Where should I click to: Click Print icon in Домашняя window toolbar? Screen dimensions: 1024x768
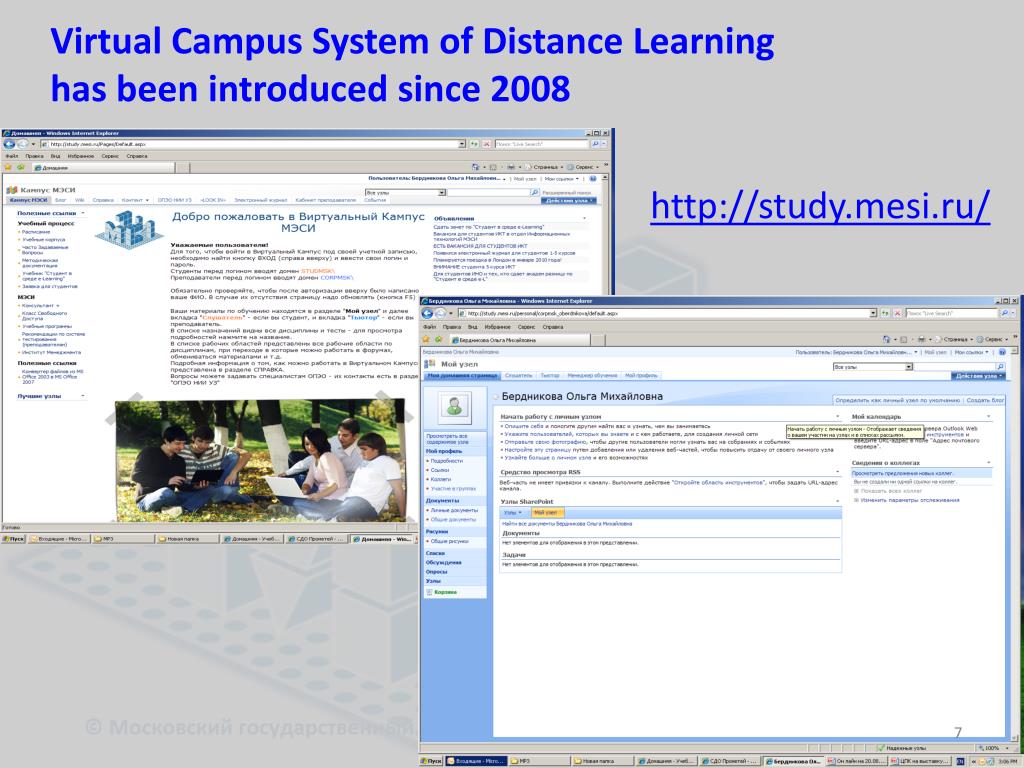[x=511, y=167]
